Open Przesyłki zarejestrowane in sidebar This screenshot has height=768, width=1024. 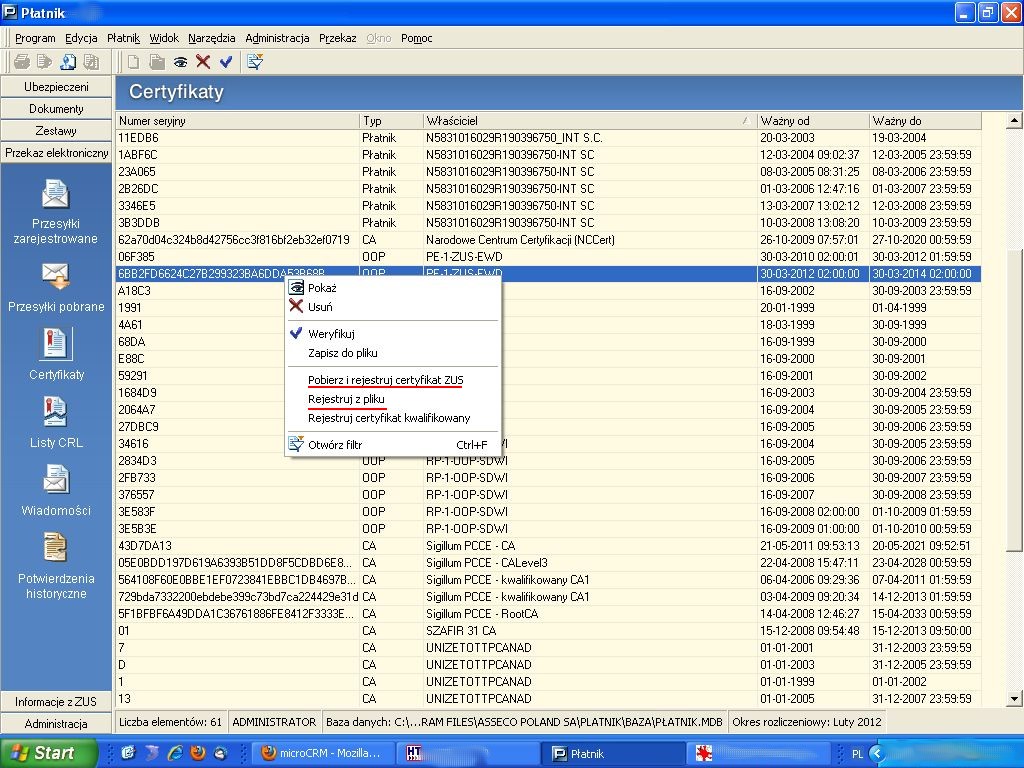click(x=56, y=212)
